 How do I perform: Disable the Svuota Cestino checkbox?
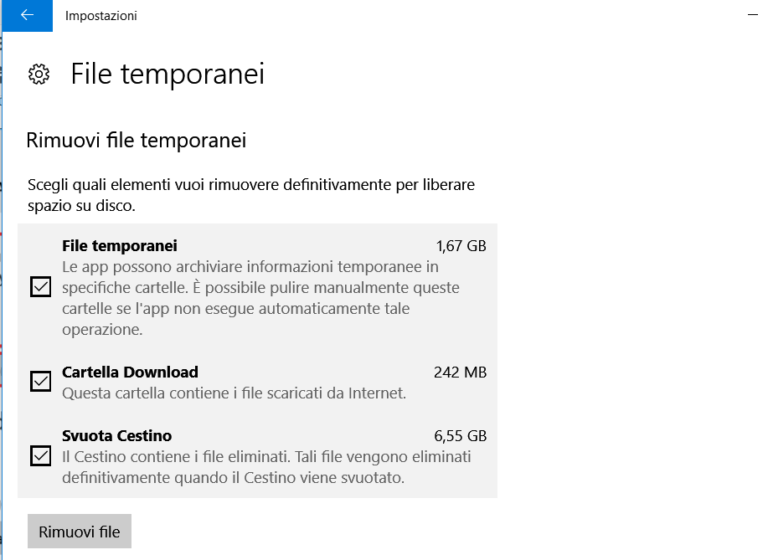click(x=41, y=456)
